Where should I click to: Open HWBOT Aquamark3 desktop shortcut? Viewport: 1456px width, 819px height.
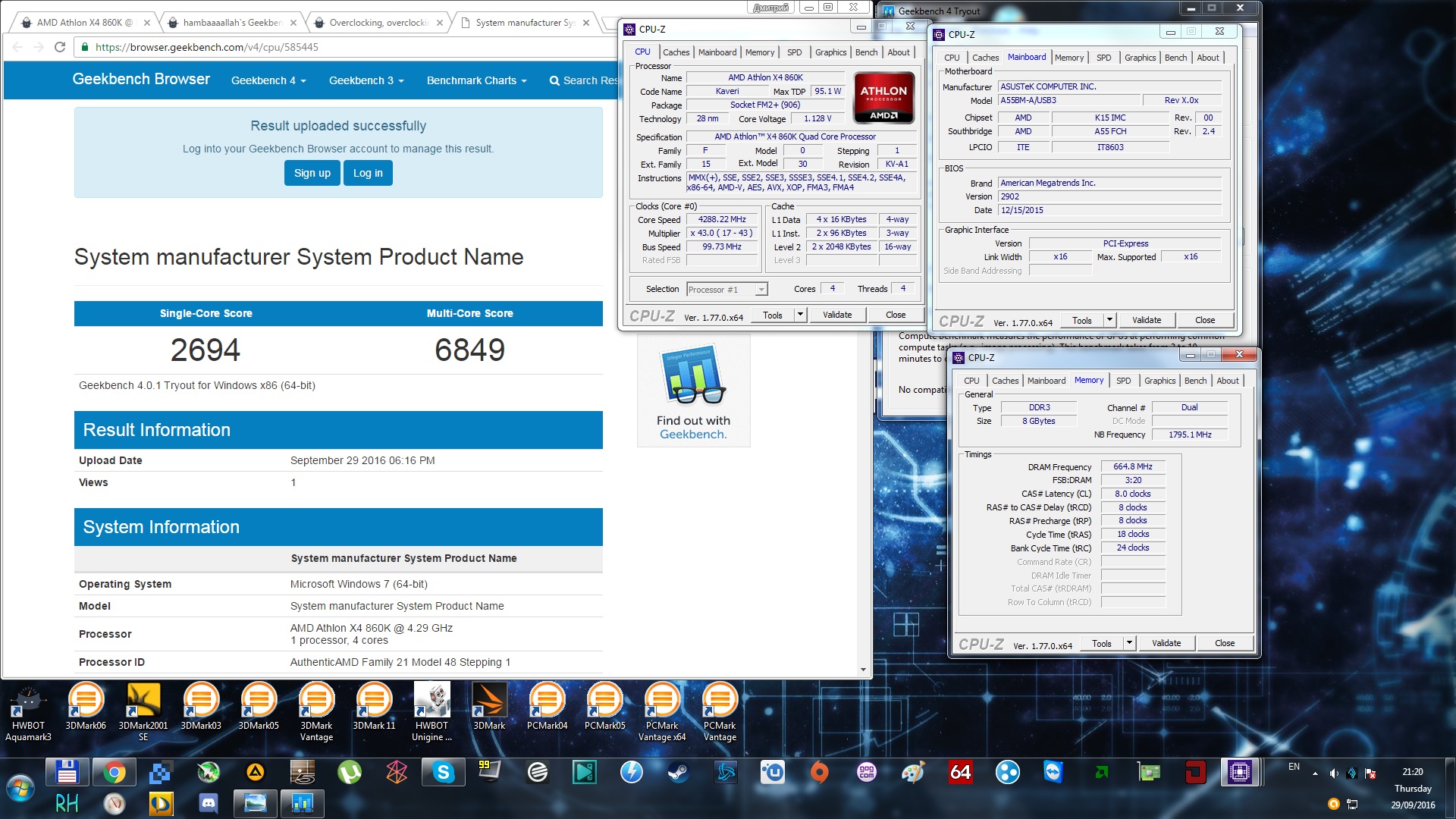(x=28, y=711)
